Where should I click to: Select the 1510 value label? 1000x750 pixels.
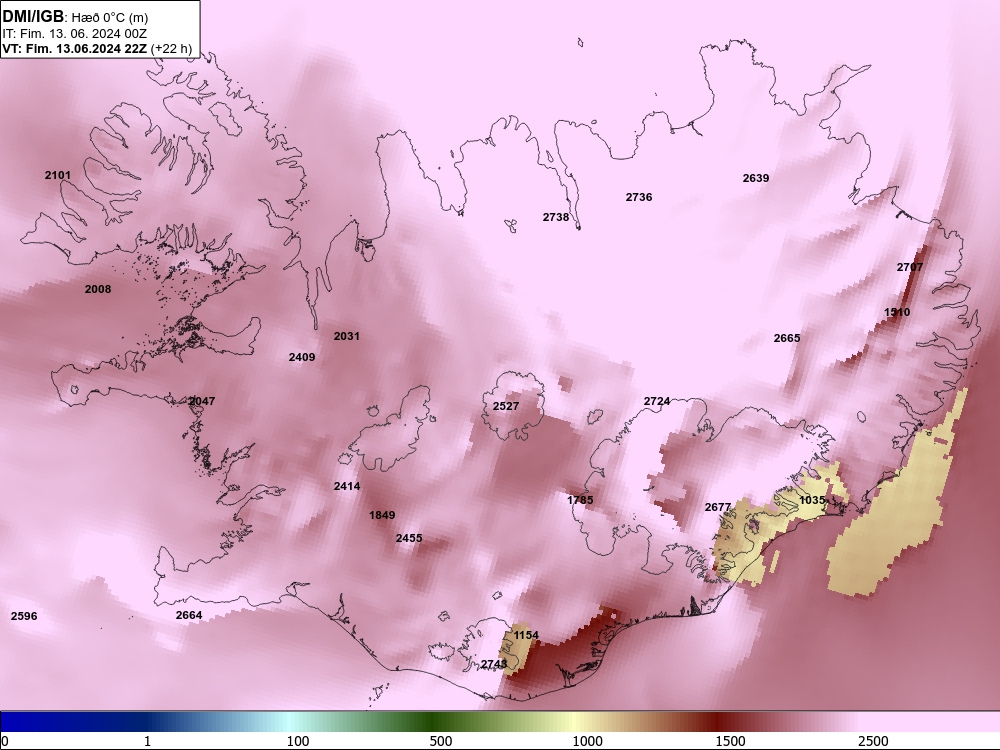[897, 312]
